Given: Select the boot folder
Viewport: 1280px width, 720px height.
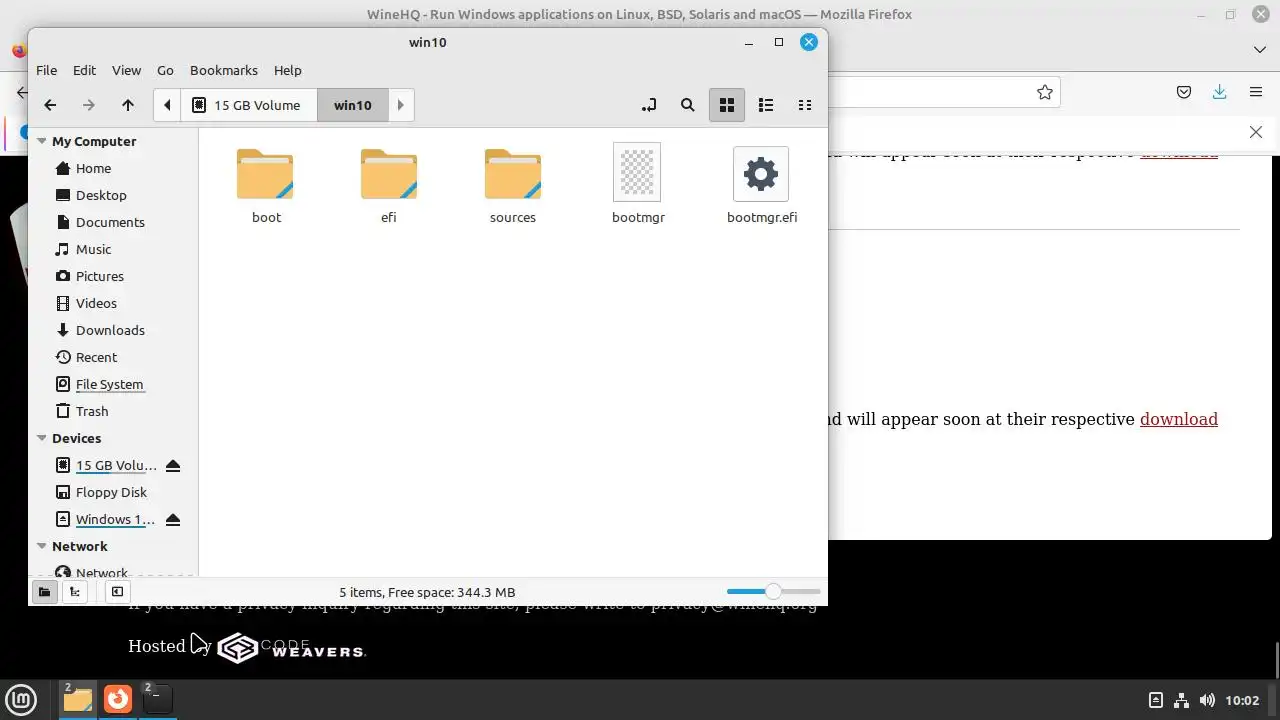Looking at the screenshot, I should pos(266,186).
